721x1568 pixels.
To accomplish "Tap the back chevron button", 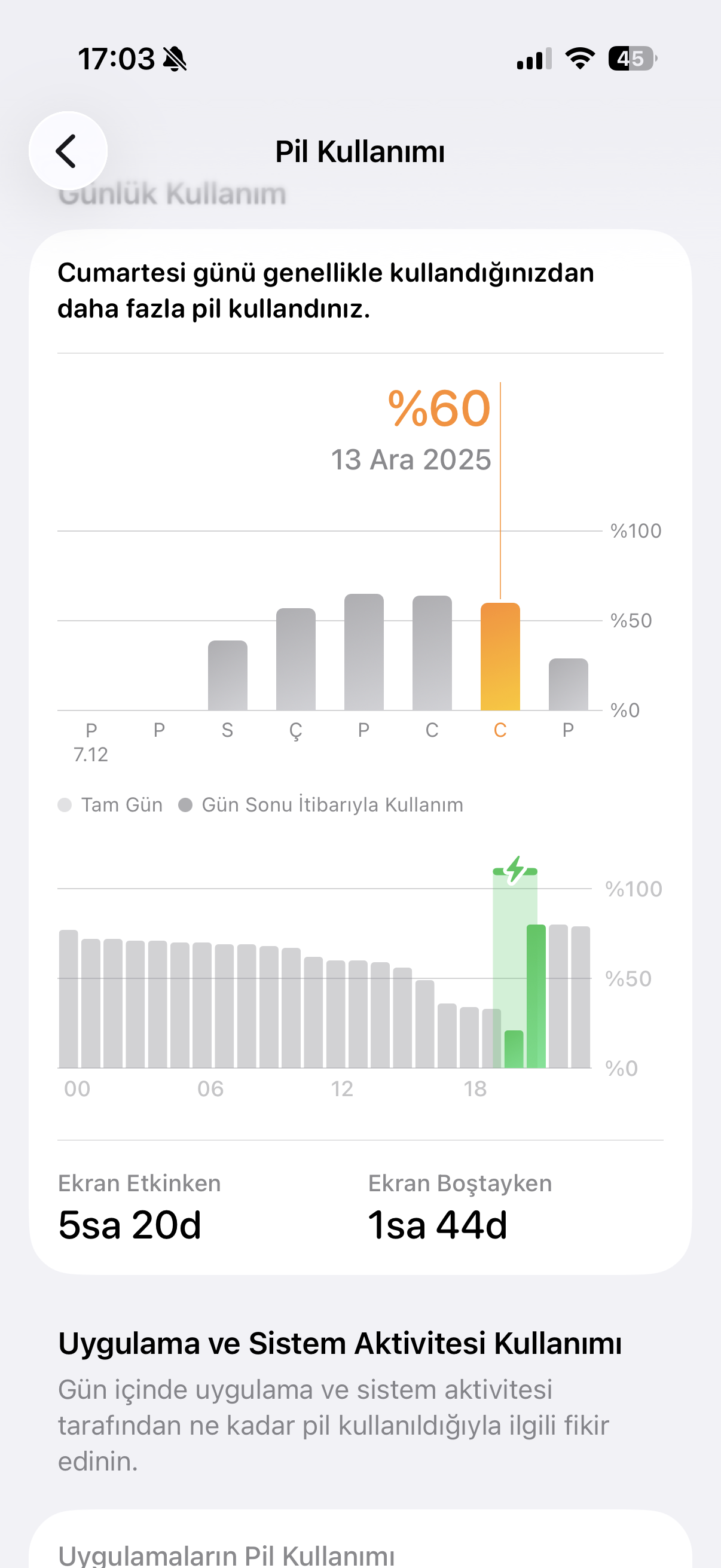I will click(x=68, y=151).
